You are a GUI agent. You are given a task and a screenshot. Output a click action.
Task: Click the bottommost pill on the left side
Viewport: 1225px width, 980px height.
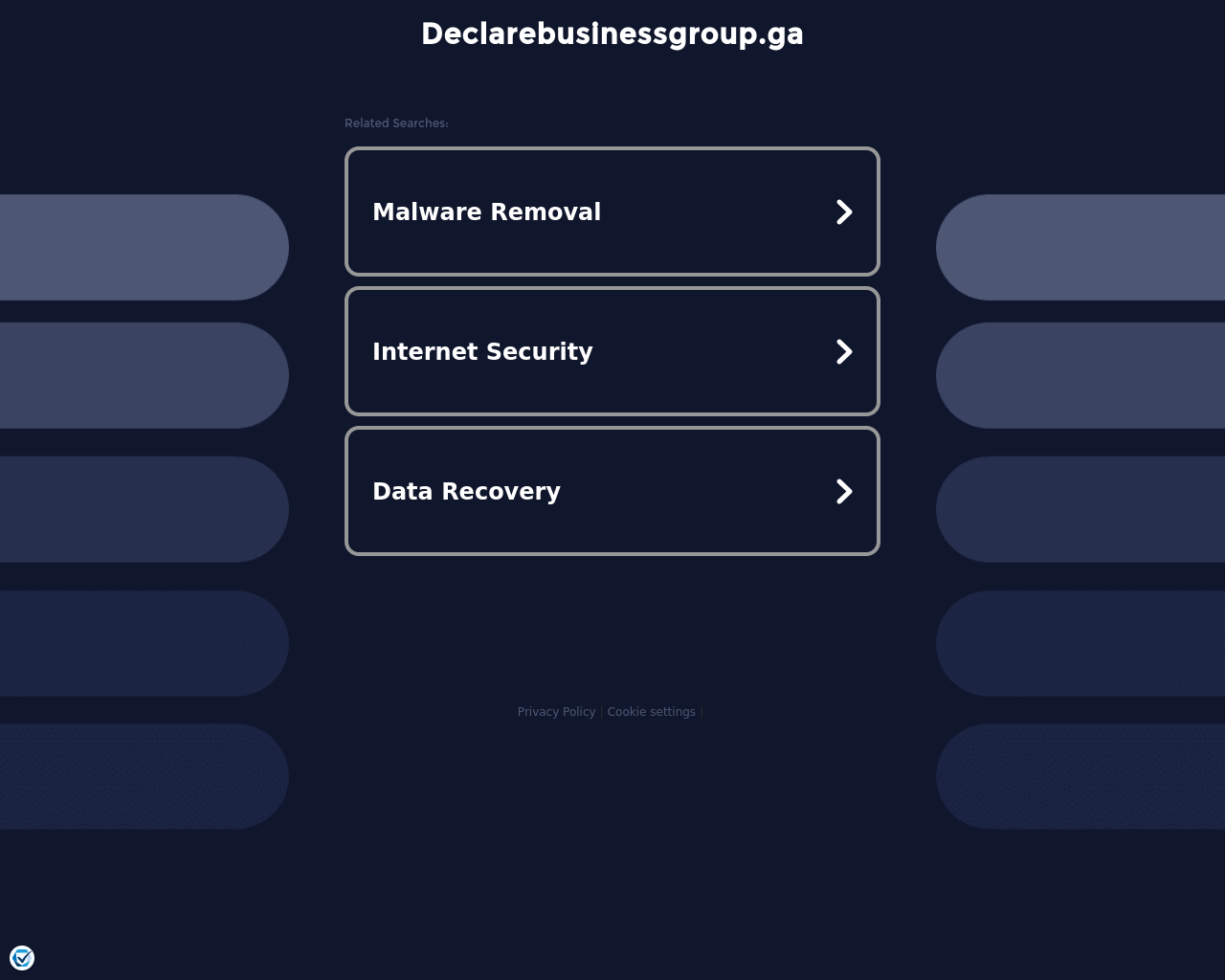pos(144,776)
